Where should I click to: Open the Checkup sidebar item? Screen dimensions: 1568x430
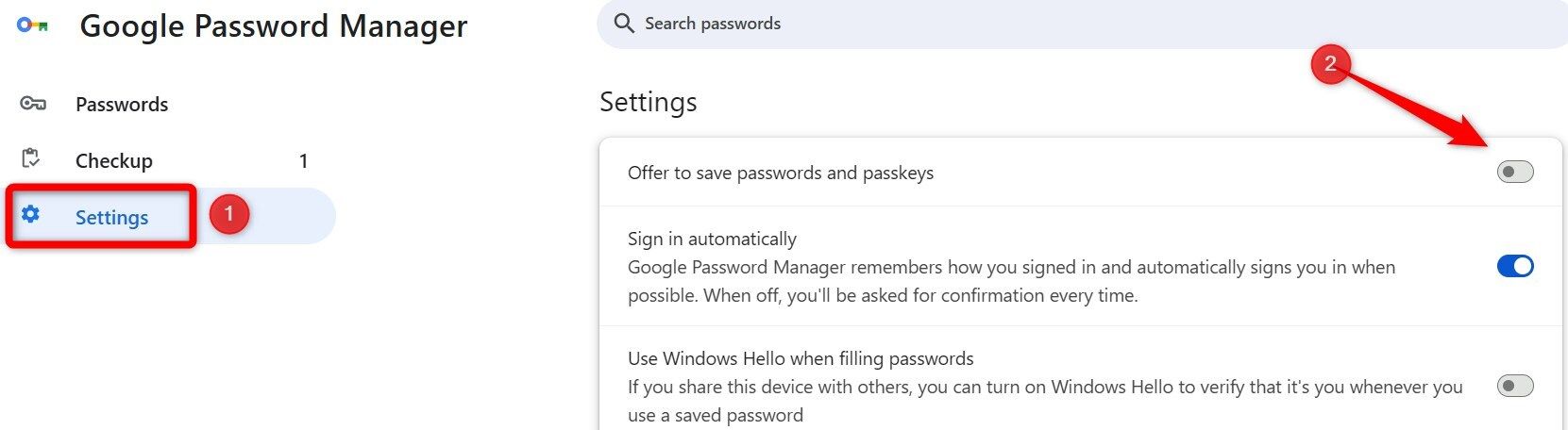[114, 161]
